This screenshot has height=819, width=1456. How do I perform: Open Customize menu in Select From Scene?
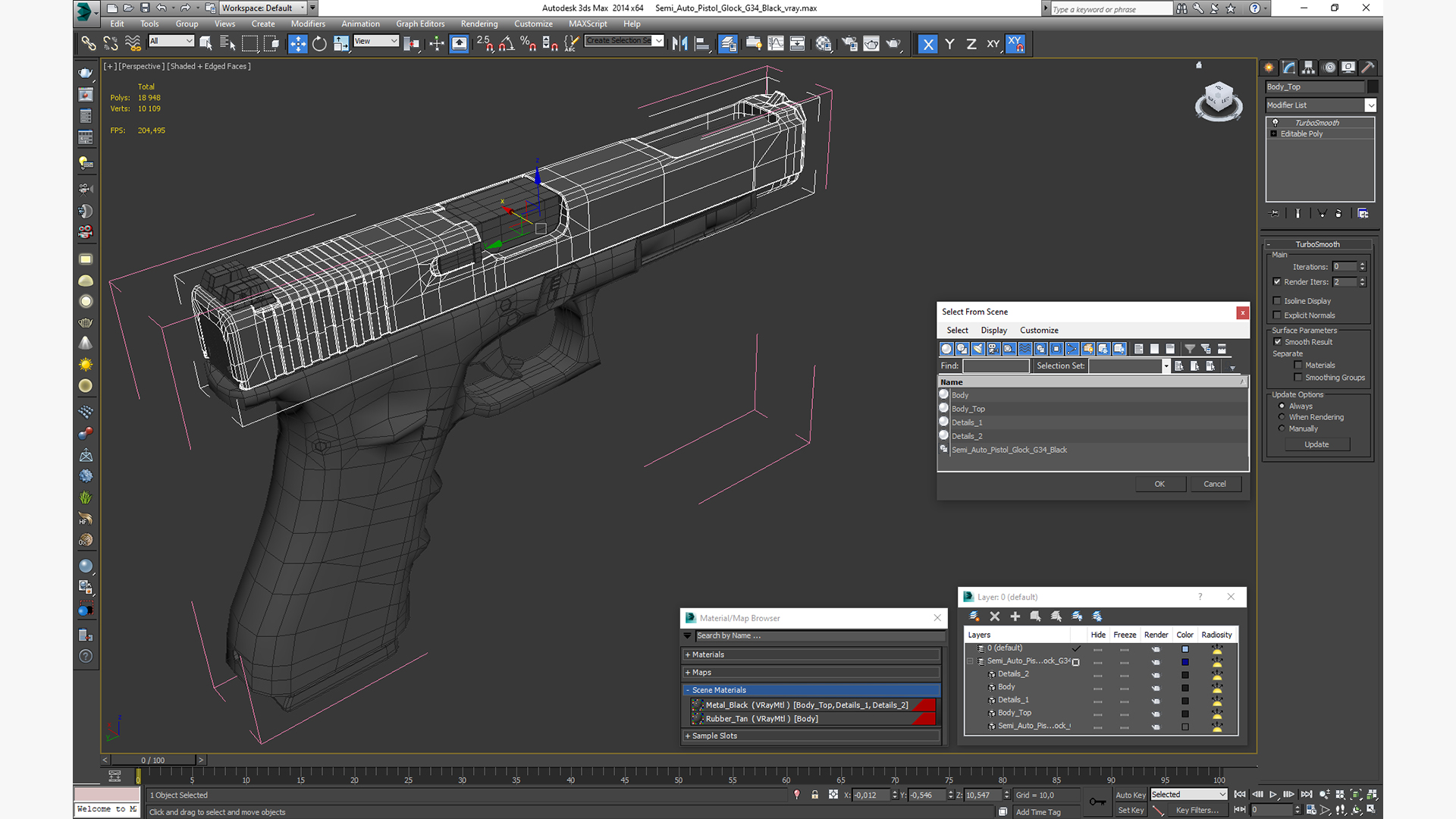pyautogui.click(x=1039, y=331)
